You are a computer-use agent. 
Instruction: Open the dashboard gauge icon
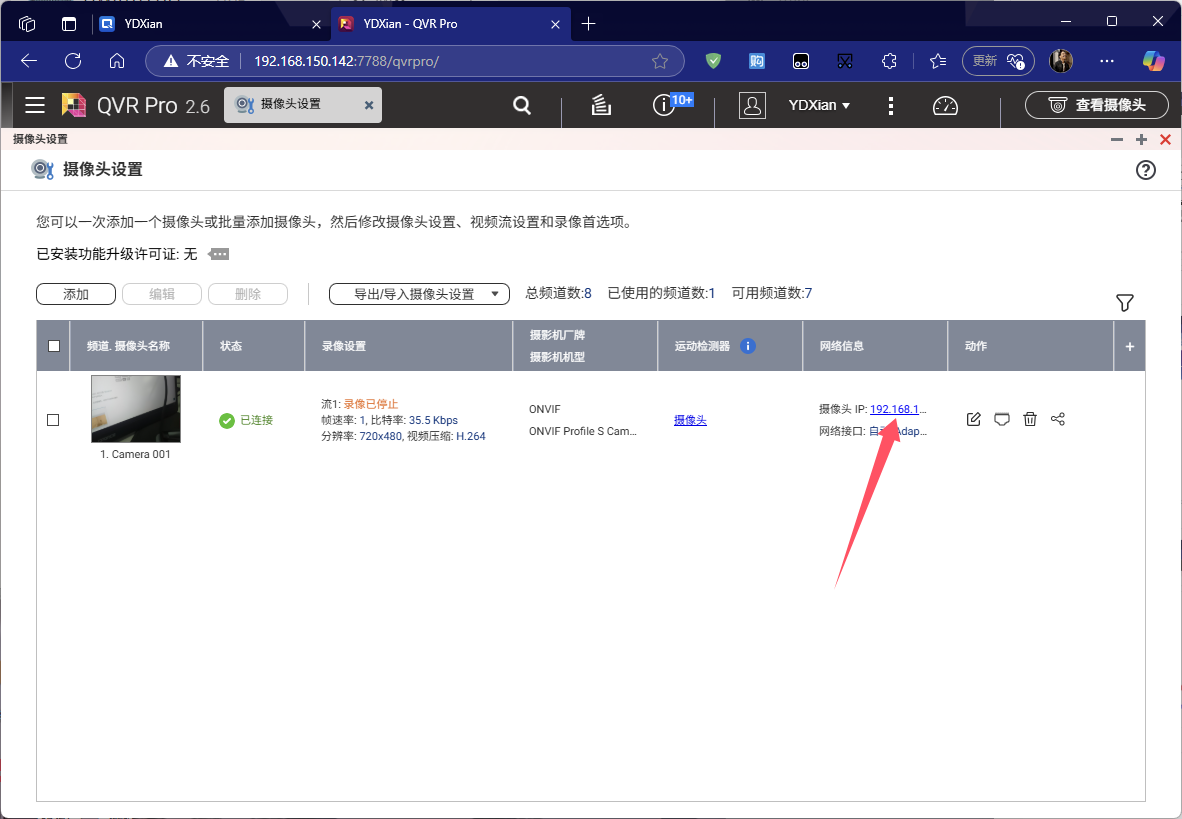[945, 106]
